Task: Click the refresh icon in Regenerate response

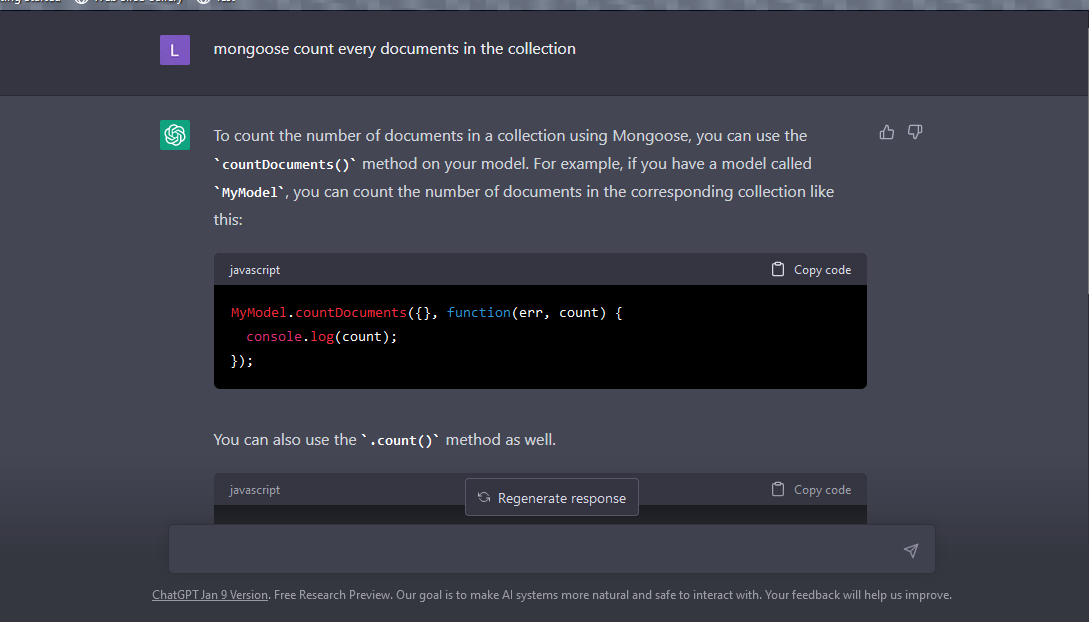Action: 484,498
